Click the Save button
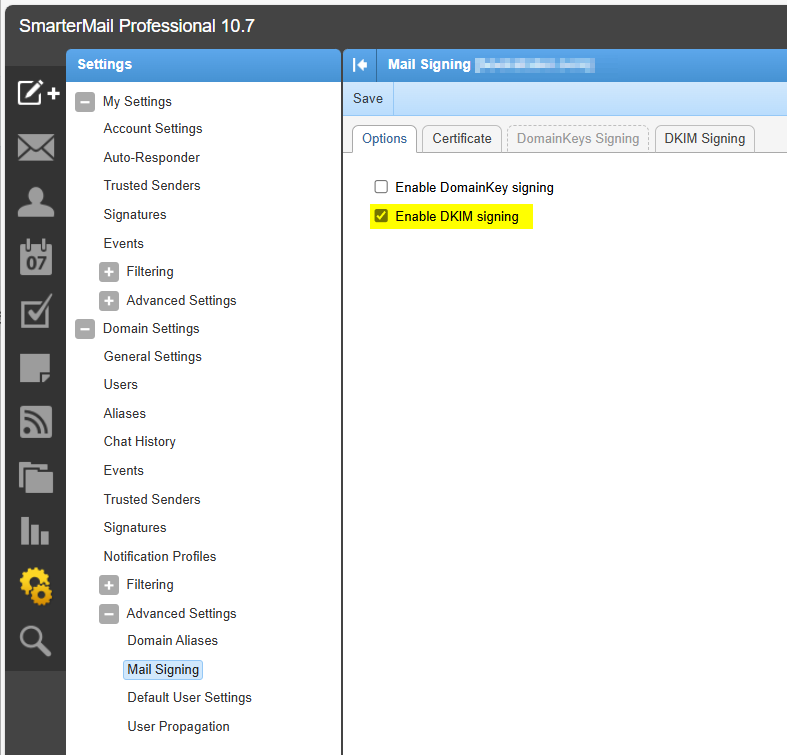 (368, 98)
